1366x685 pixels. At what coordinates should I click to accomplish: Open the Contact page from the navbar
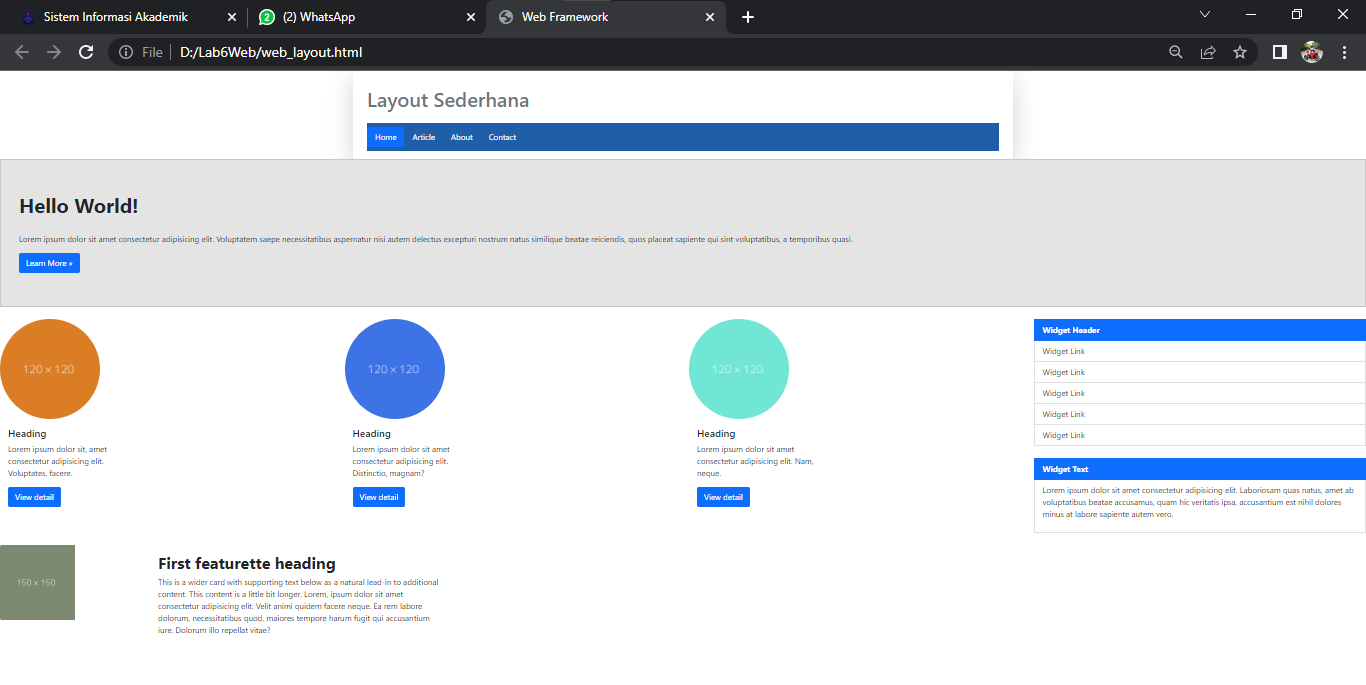tap(502, 137)
